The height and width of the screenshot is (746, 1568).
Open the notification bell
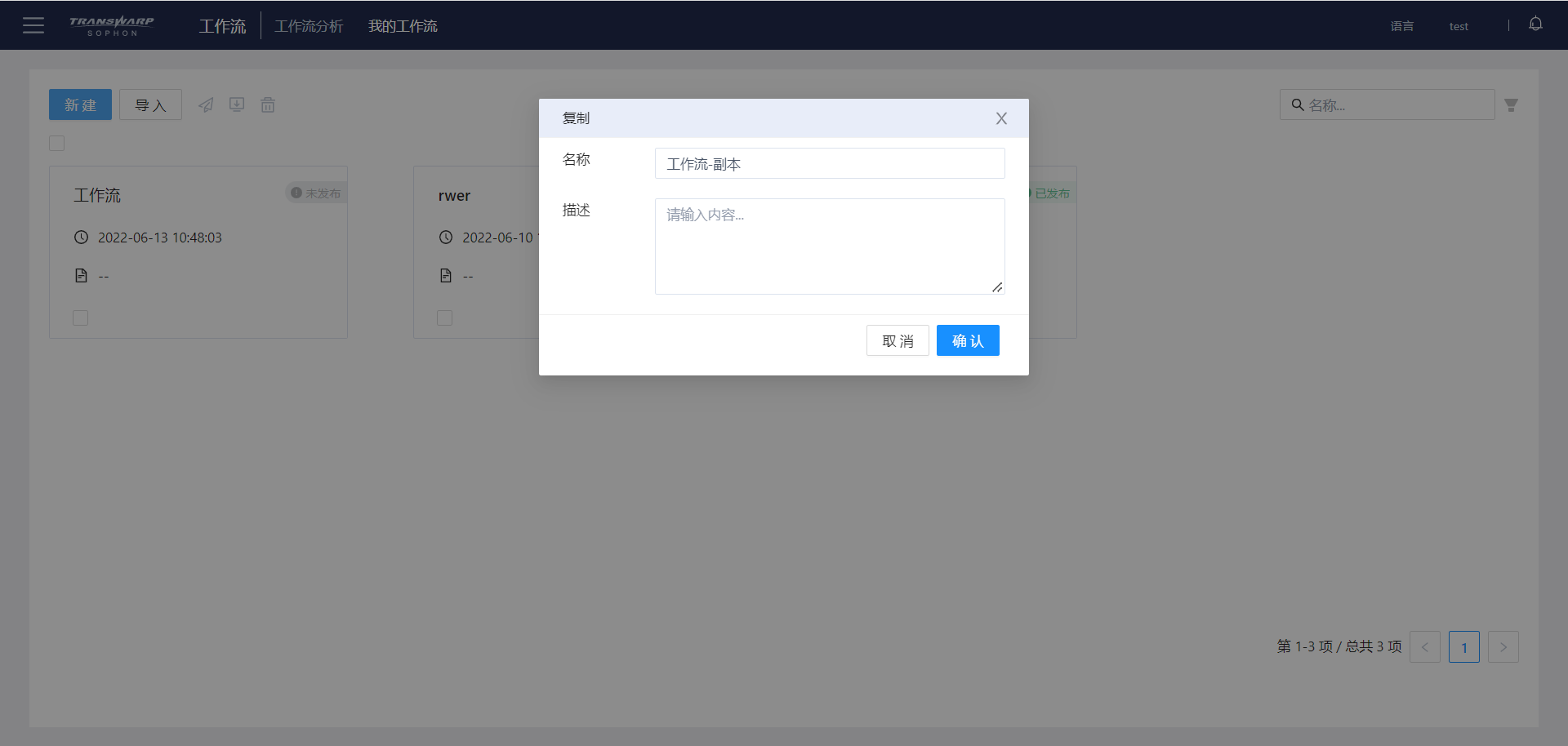click(1535, 24)
